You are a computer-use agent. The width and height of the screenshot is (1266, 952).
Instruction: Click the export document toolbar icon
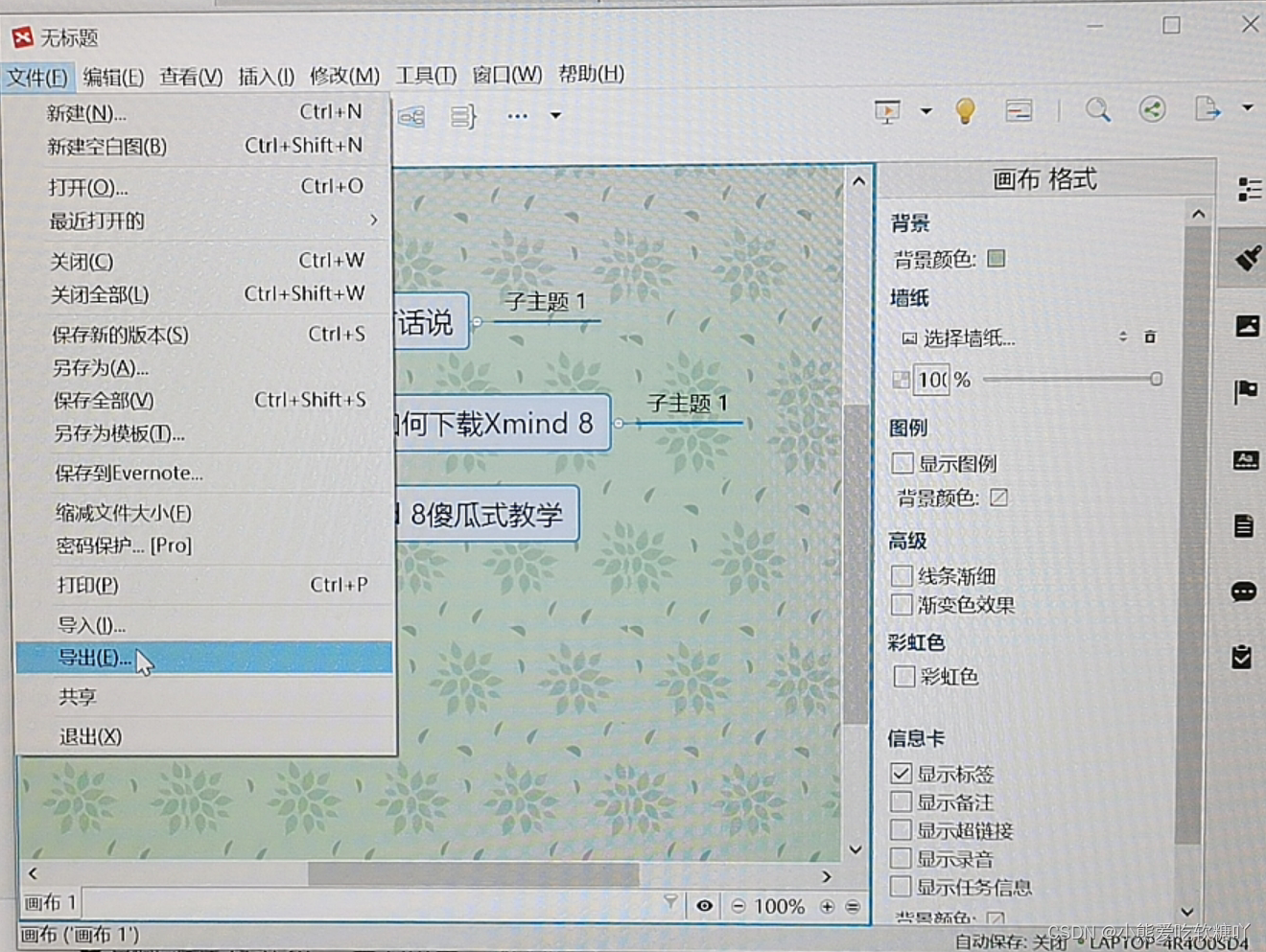(x=1207, y=109)
